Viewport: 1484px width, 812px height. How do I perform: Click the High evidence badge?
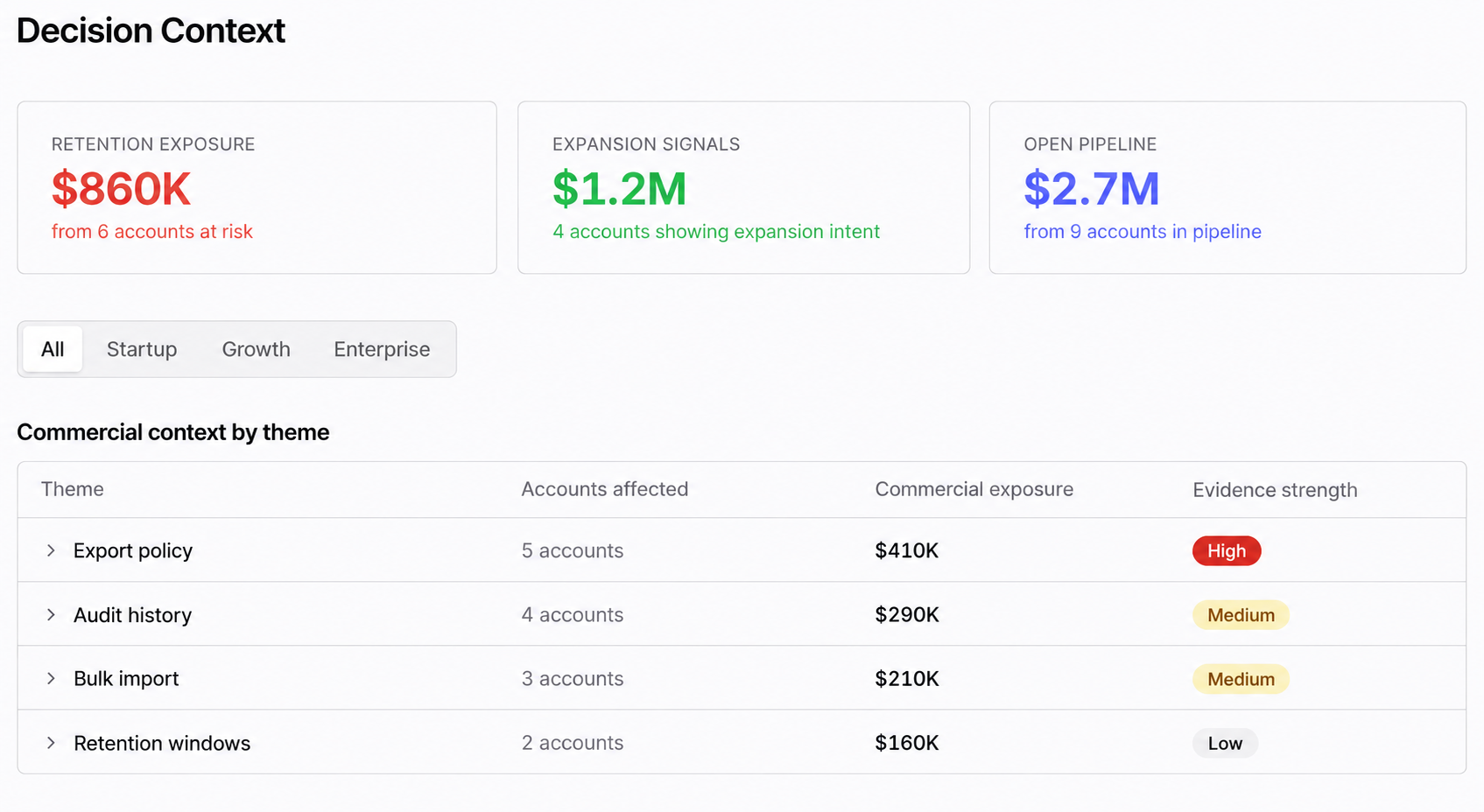click(1227, 550)
